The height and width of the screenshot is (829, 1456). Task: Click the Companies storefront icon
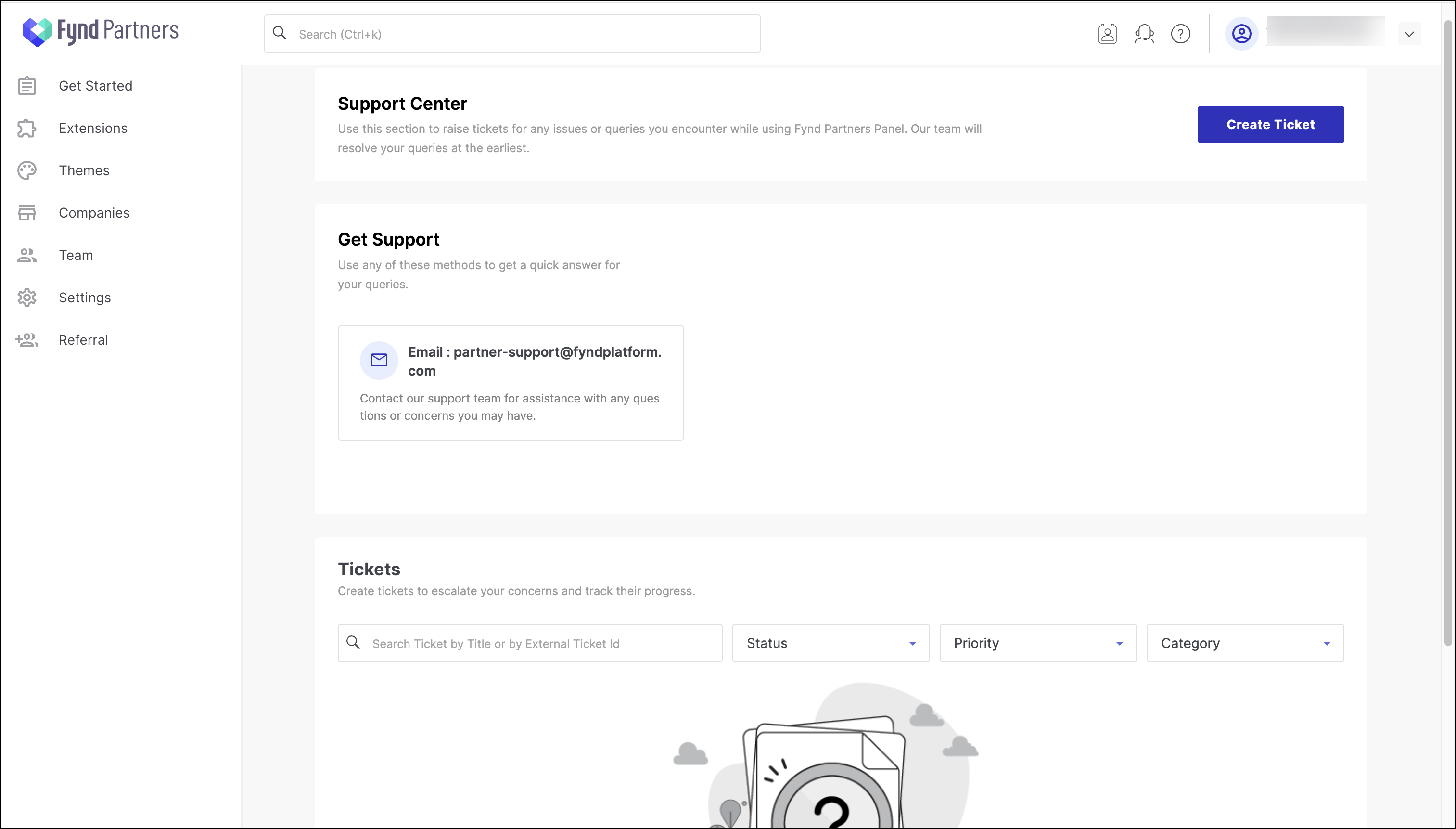27,213
